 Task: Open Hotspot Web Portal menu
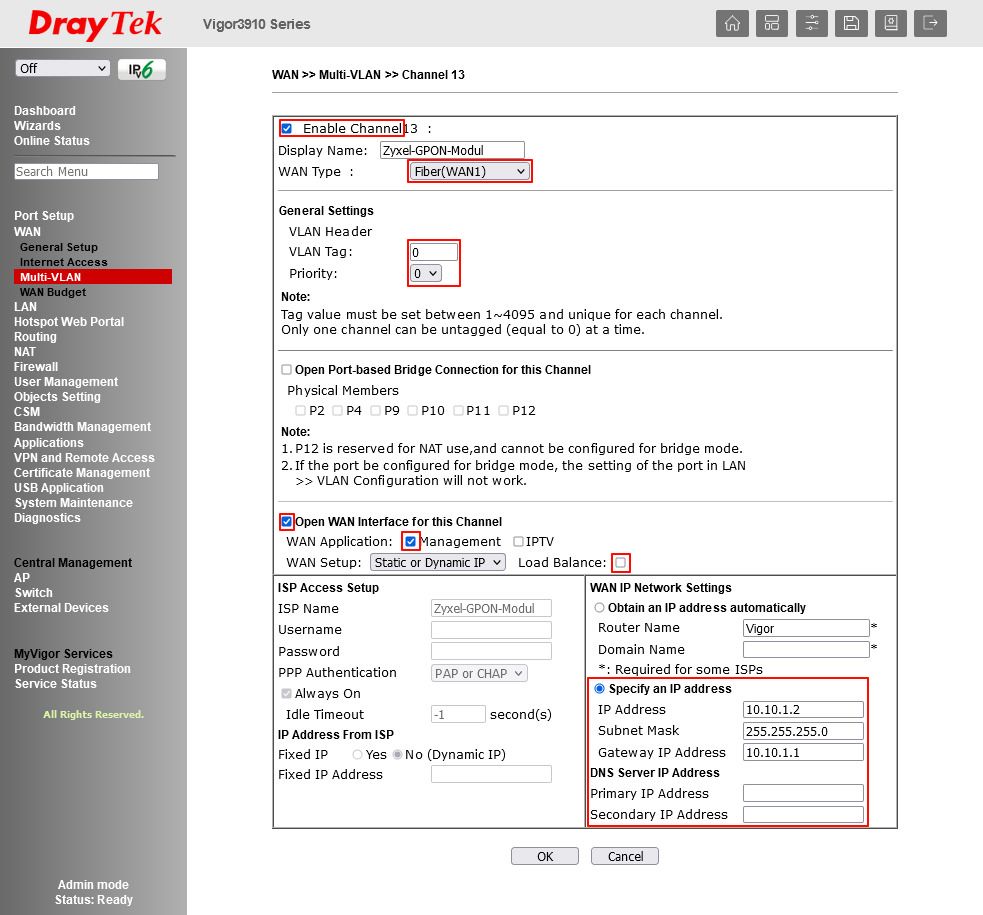69,322
